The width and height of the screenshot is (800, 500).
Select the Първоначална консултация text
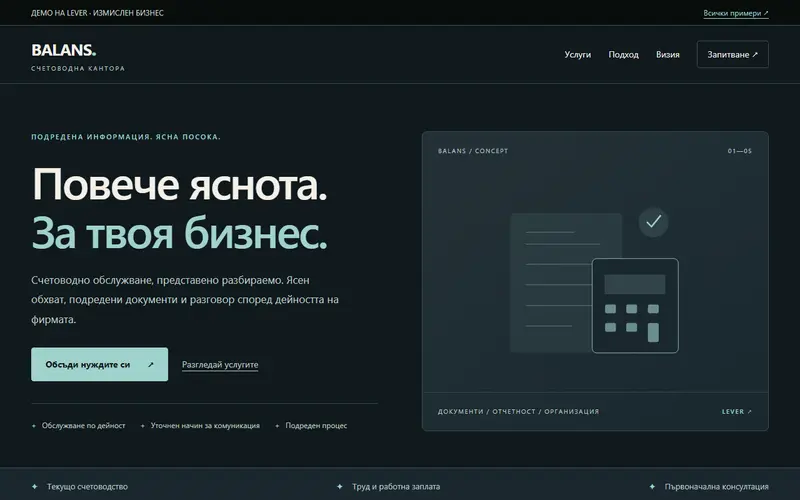[x=716, y=487]
